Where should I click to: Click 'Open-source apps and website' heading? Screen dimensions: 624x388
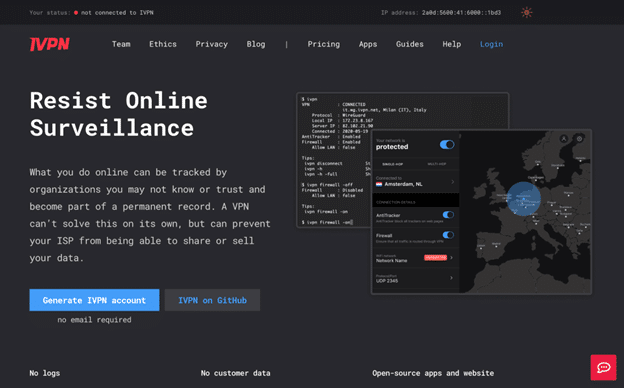pos(433,373)
